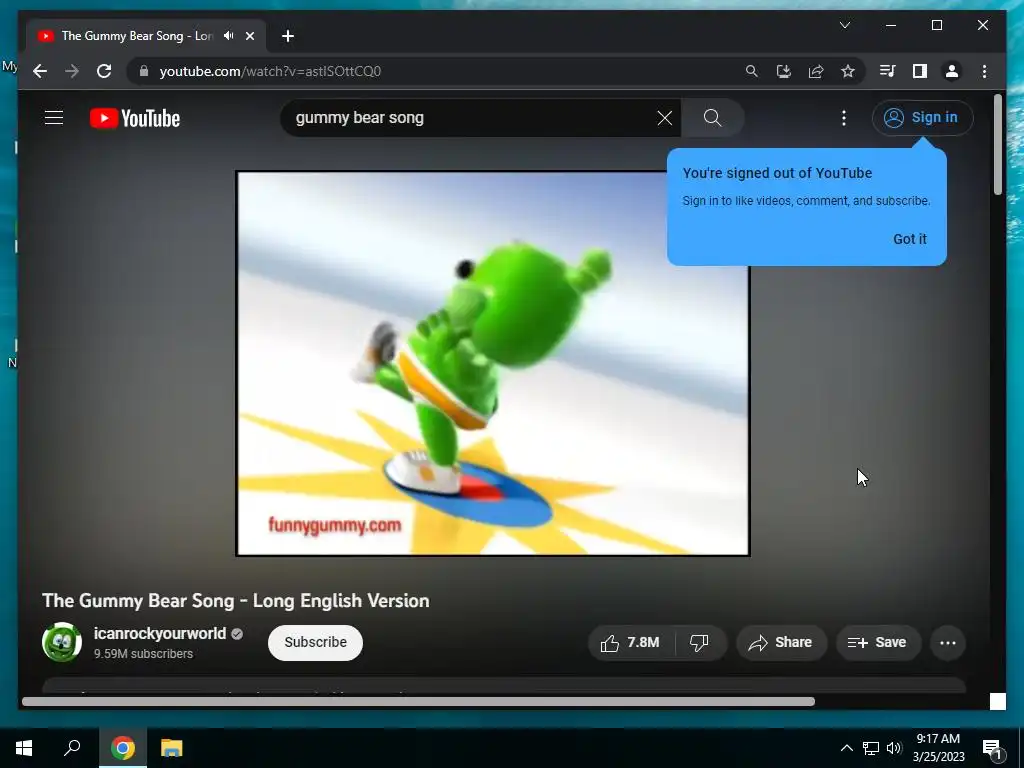Dislike the video with thumbs down
The image size is (1024, 768).
699,643
